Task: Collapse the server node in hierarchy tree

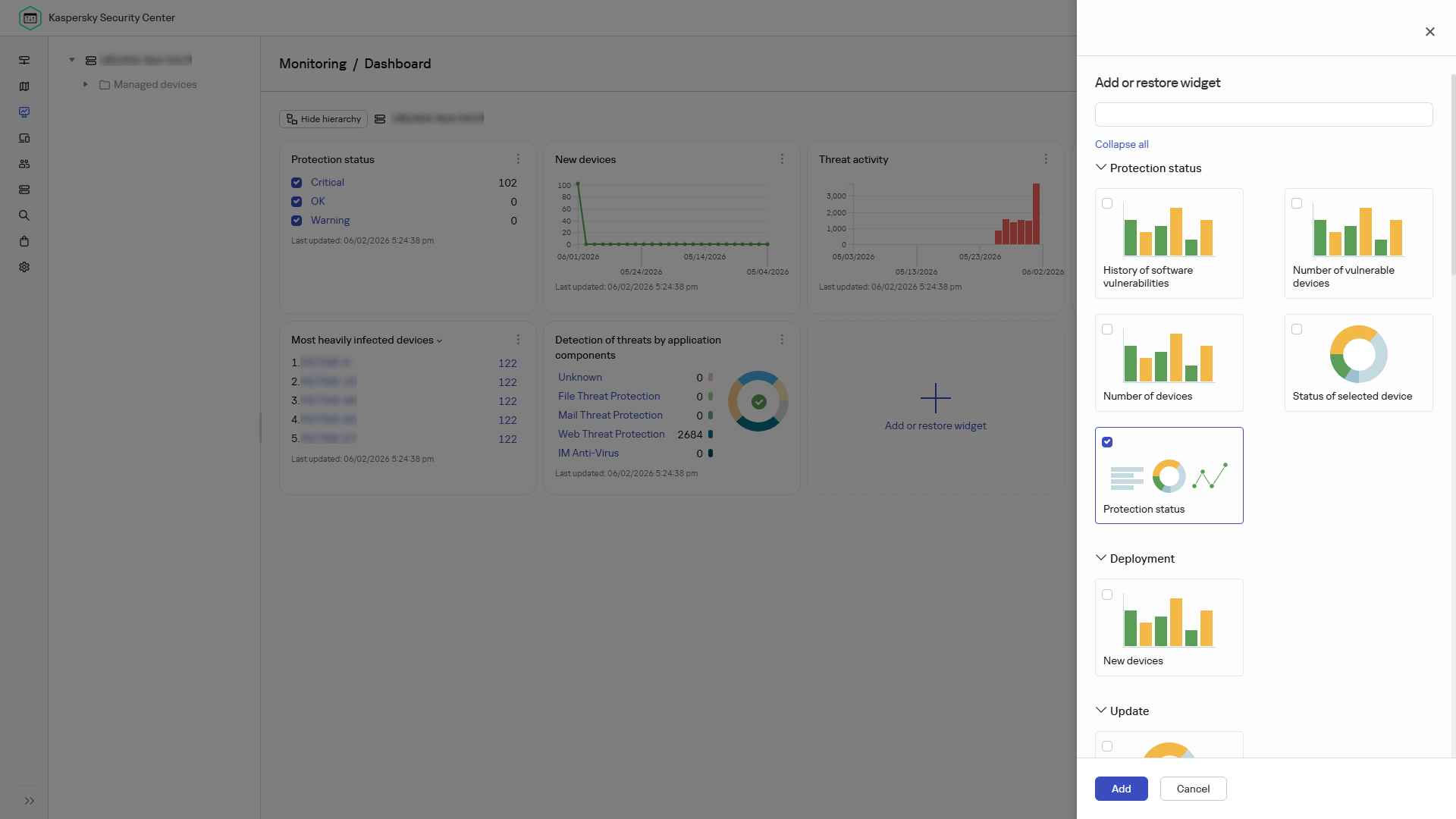Action: click(x=72, y=60)
